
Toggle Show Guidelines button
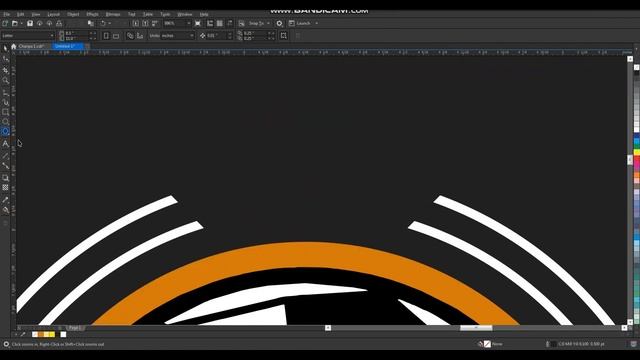229,24
